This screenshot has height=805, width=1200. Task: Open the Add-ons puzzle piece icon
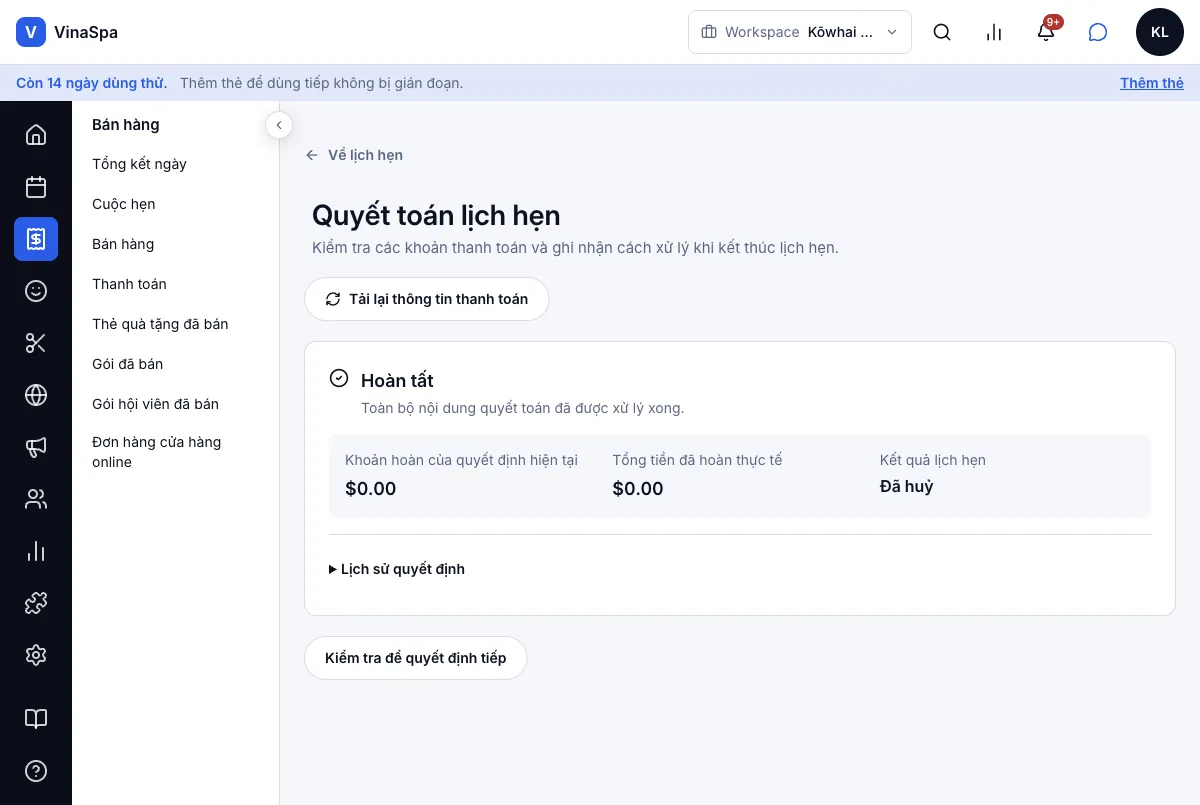36,603
